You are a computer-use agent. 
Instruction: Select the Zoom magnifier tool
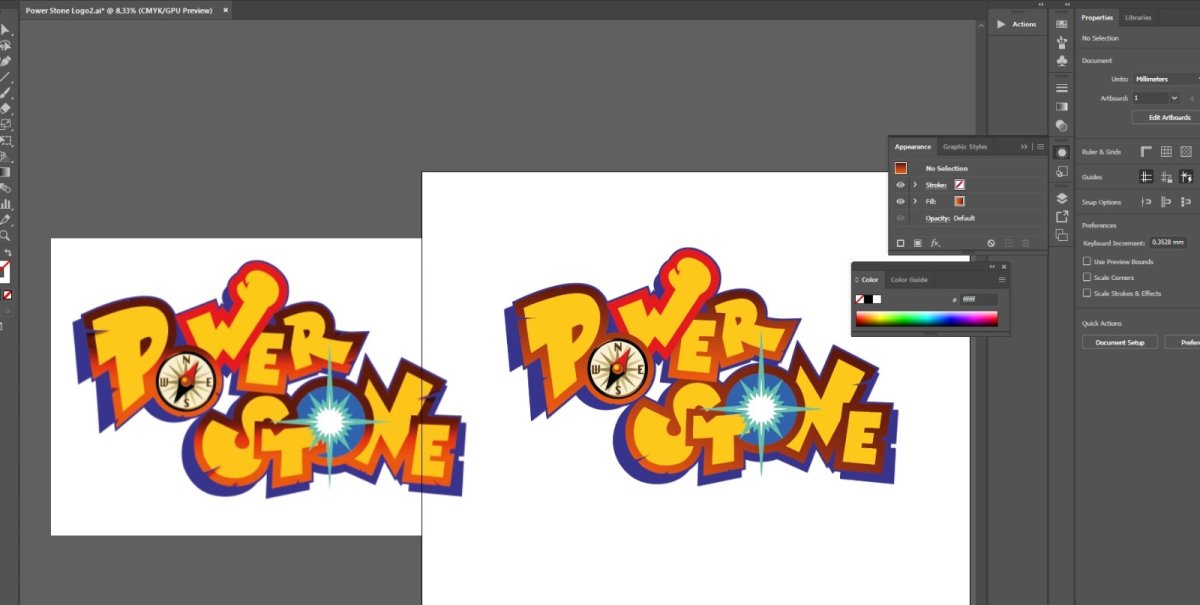(x=5, y=236)
